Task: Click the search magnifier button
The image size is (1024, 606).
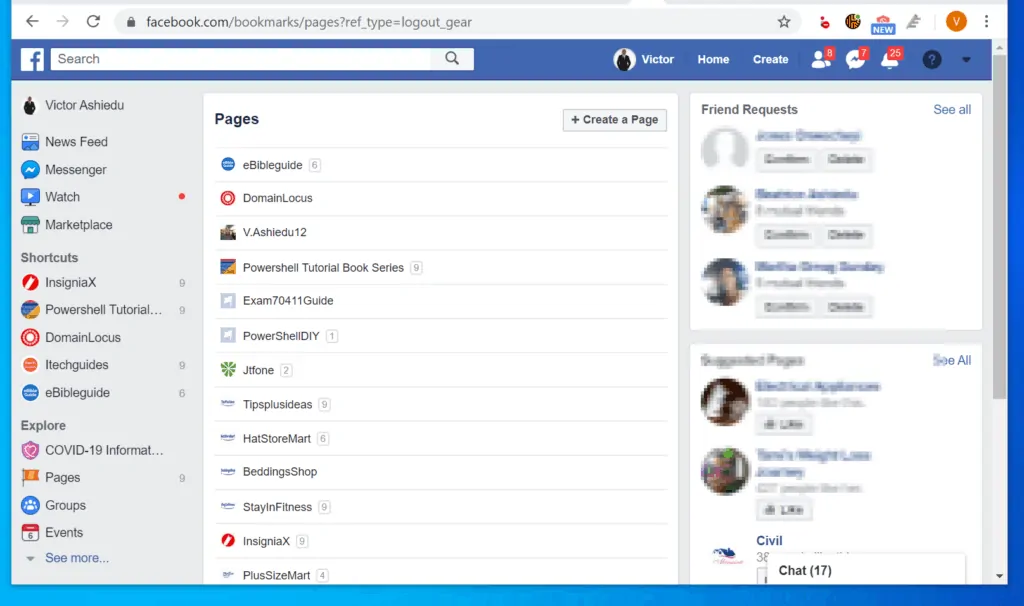Action: [x=452, y=59]
